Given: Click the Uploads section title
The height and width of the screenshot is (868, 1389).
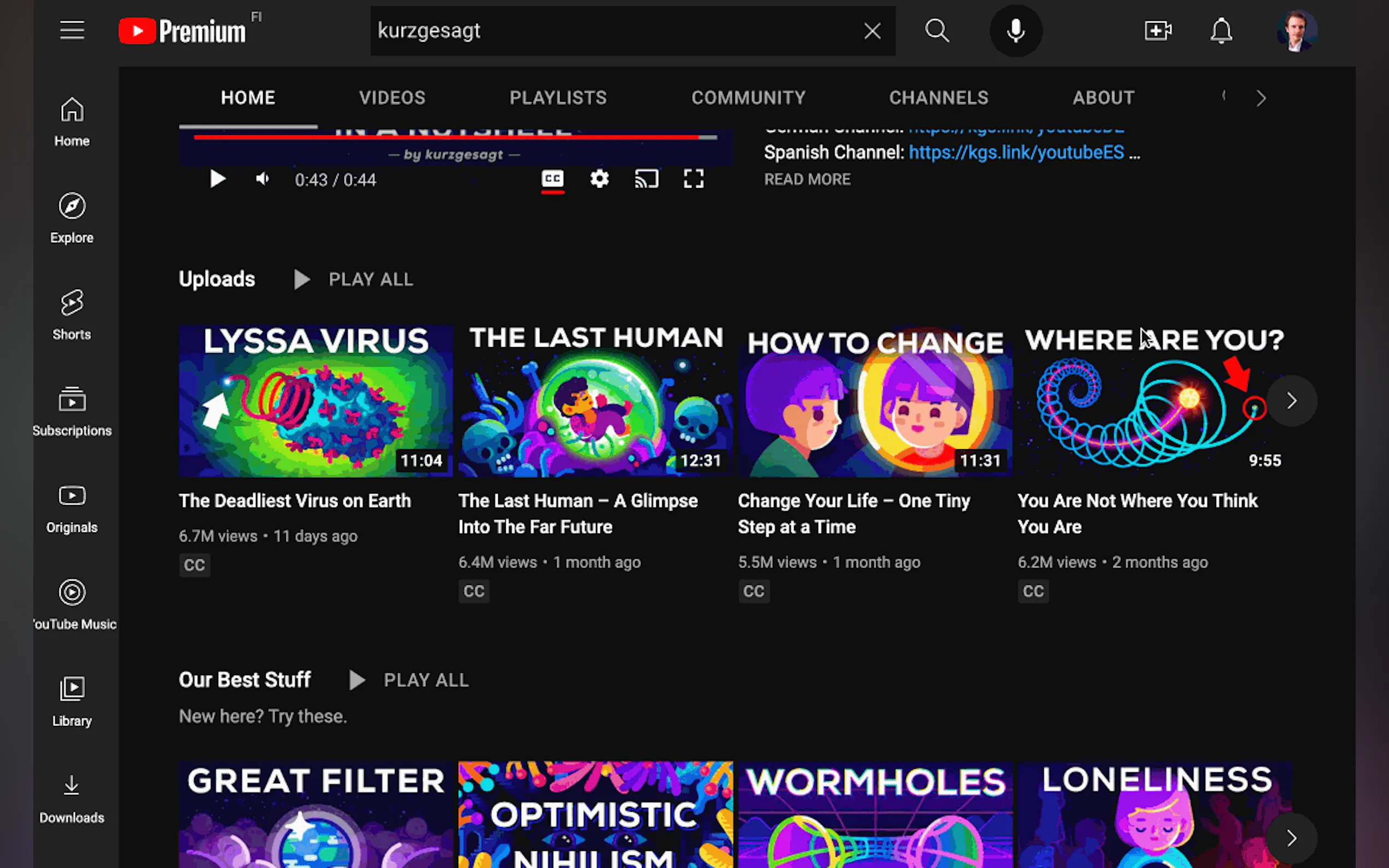Looking at the screenshot, I should point(217,279).
